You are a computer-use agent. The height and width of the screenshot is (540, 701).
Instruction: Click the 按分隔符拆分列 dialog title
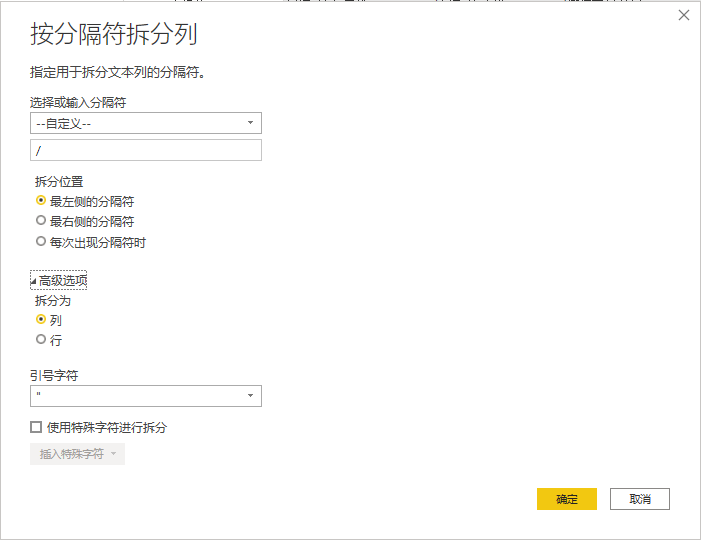tap(114, 35)
